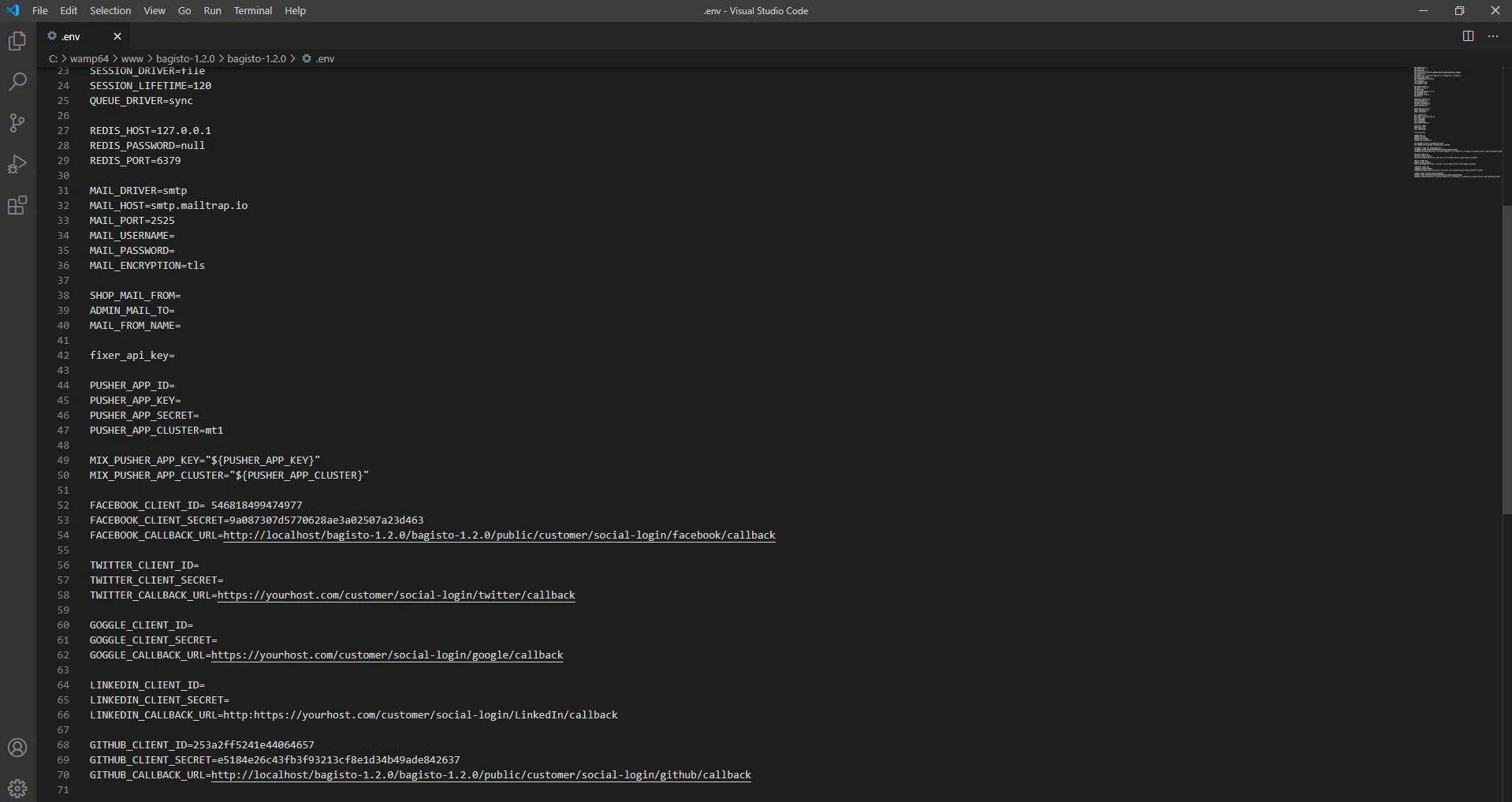The width and height of the screenshot is (1512, 802).
Task: Open the Search view icon
Action: (17, 82)
